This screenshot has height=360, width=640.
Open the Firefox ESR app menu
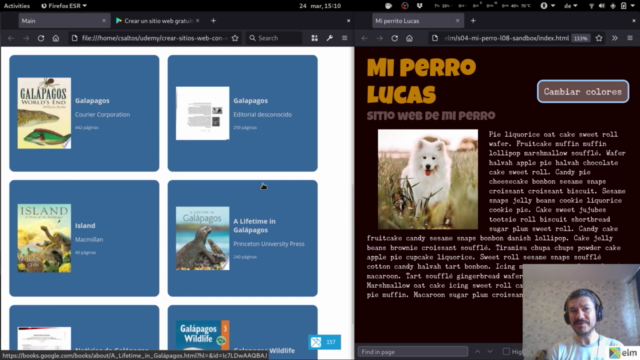(x=64, y=6)
